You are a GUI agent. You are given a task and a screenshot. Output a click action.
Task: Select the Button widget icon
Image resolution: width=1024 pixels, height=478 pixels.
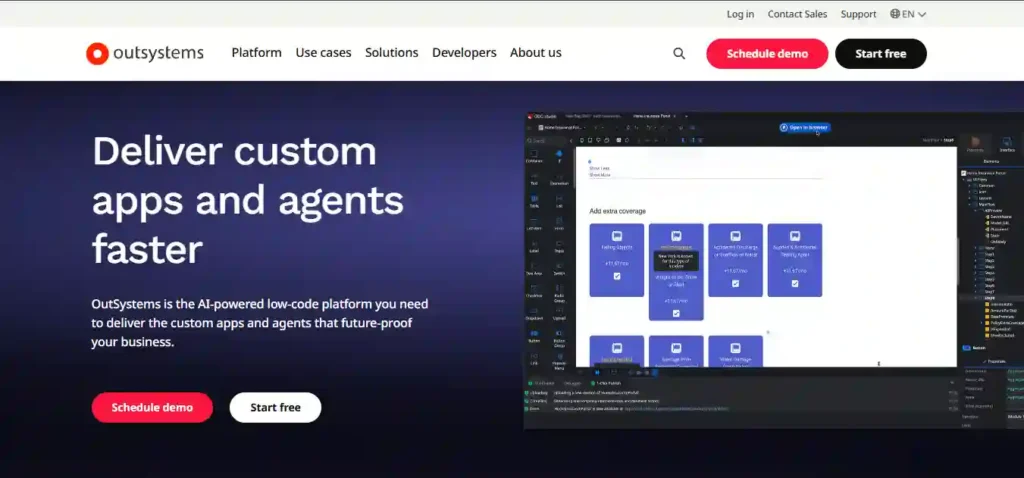[534, 333]
